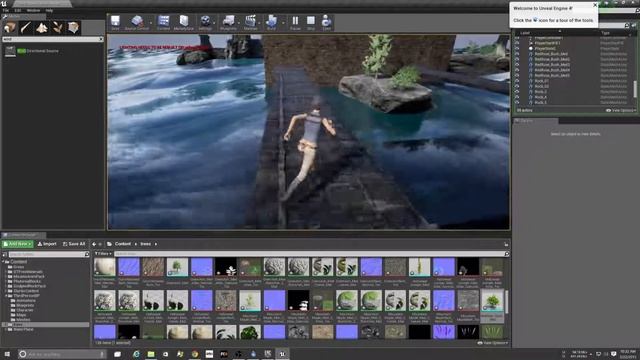Click the Content folder icon in breadcrumb
Image resolution: width=640 pixels, height=360 pixels.
coord(109,244)
